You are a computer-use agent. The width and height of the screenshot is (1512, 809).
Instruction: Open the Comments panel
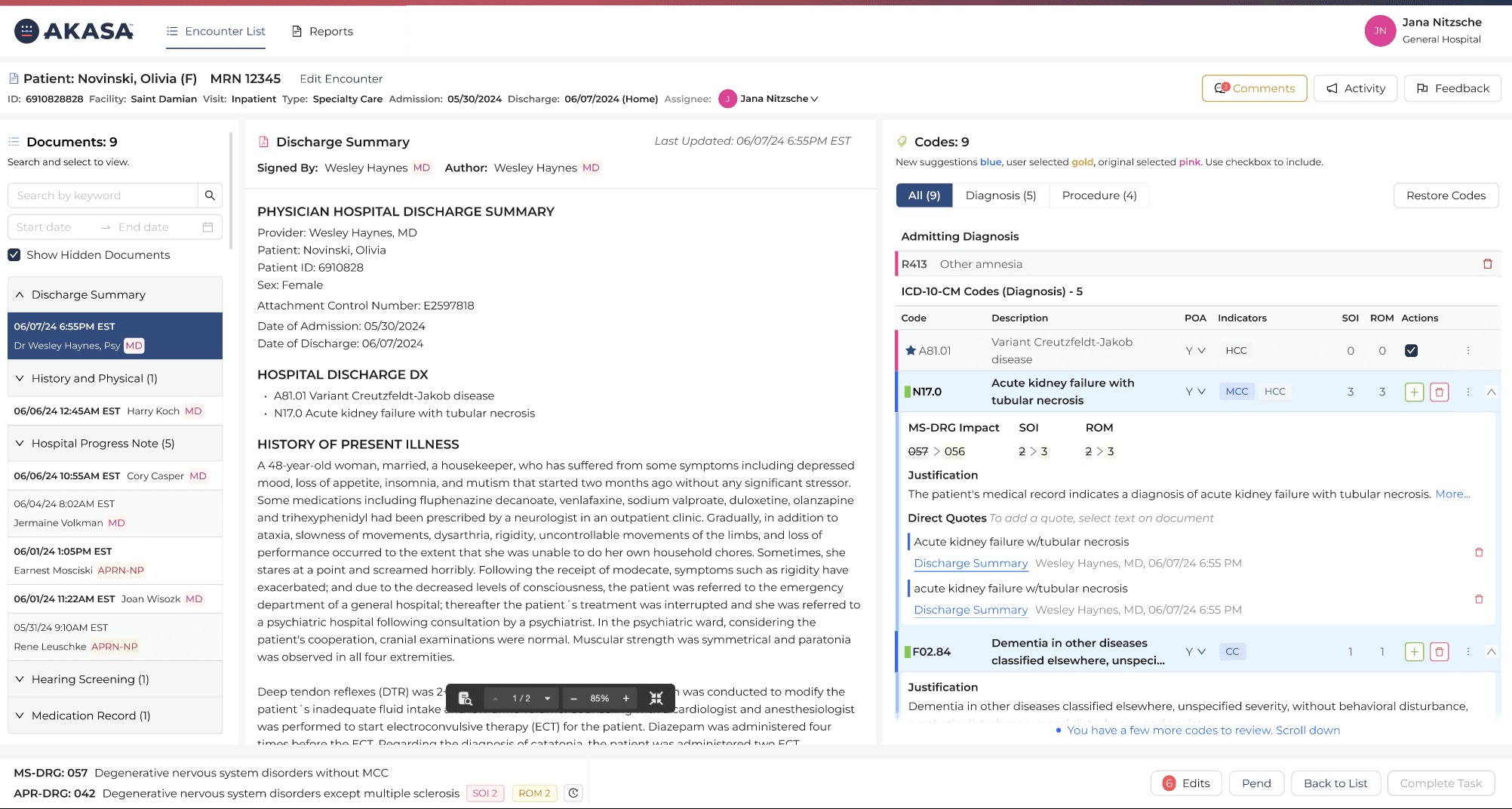click(1255, 88)
